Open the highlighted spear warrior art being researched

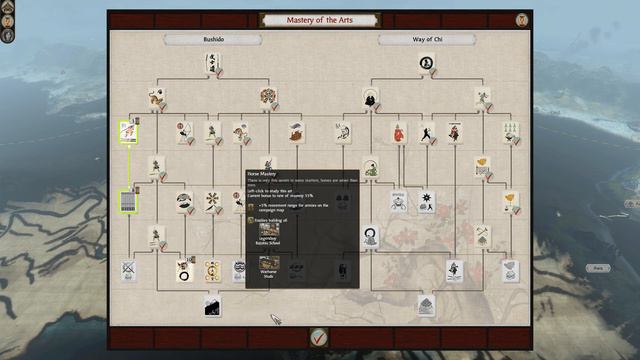pyautogui.click(x=129, y=132)
